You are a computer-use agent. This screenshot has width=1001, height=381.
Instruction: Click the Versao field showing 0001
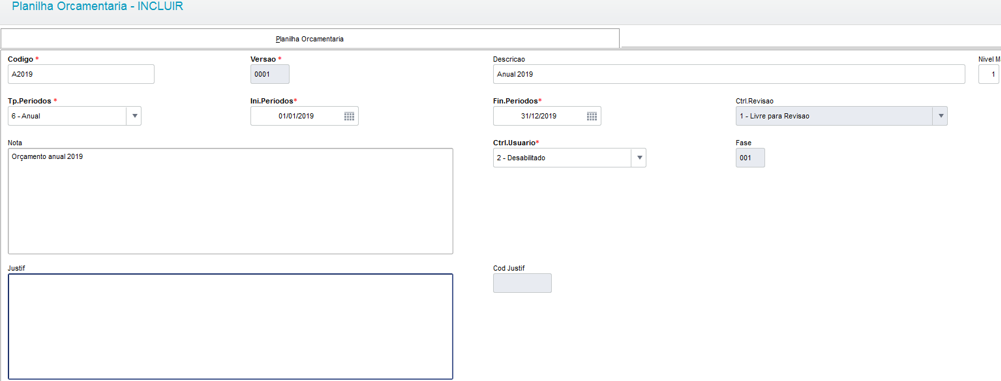(270, 74)
